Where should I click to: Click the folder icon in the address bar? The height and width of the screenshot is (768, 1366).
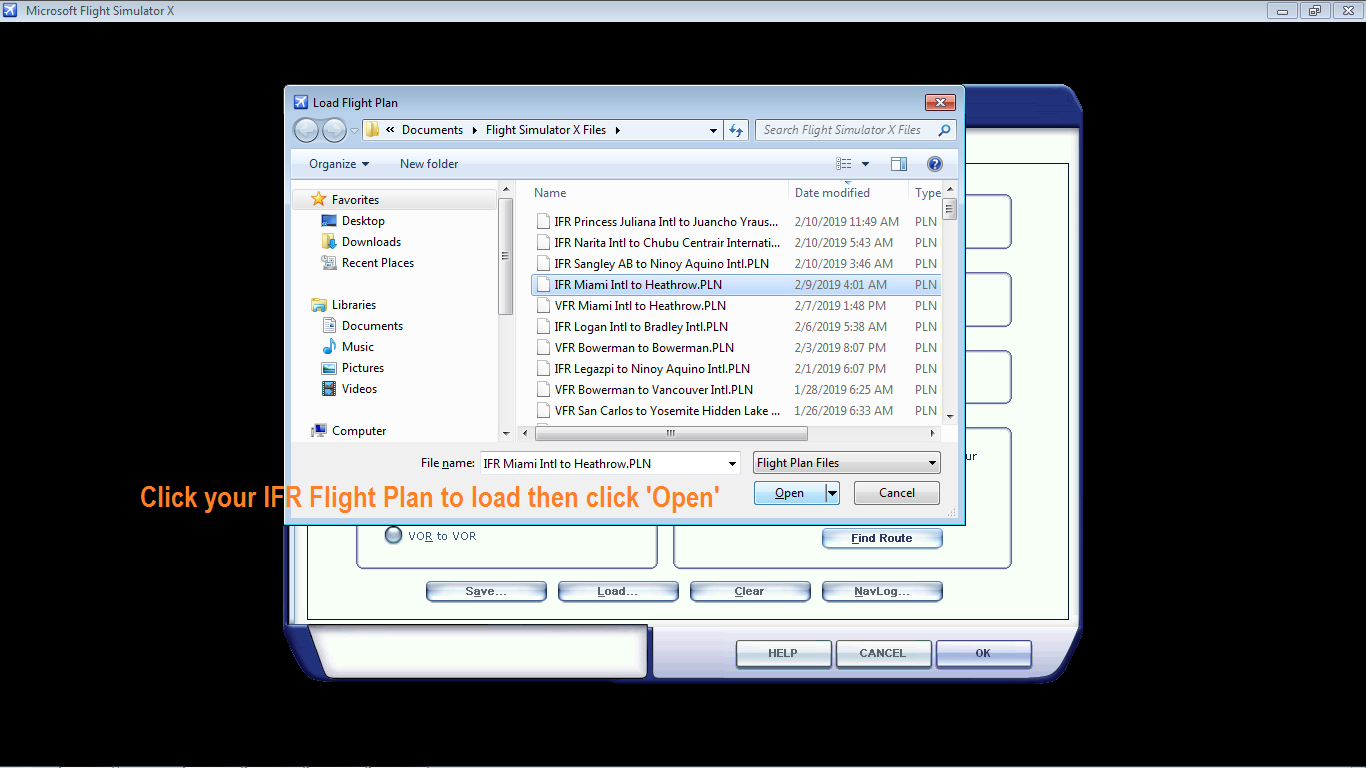[x=371, y=130]
